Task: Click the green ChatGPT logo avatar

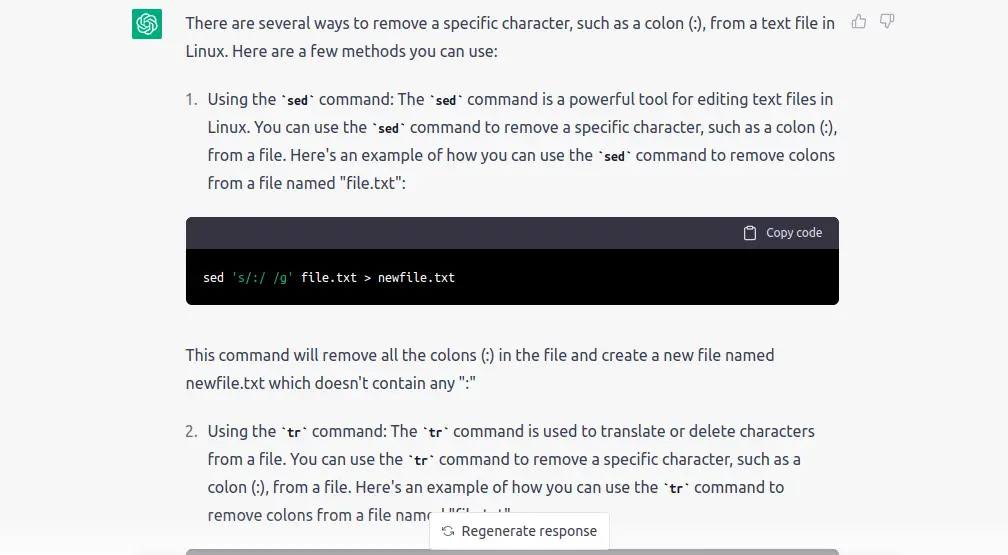Action: coord(147,24)
